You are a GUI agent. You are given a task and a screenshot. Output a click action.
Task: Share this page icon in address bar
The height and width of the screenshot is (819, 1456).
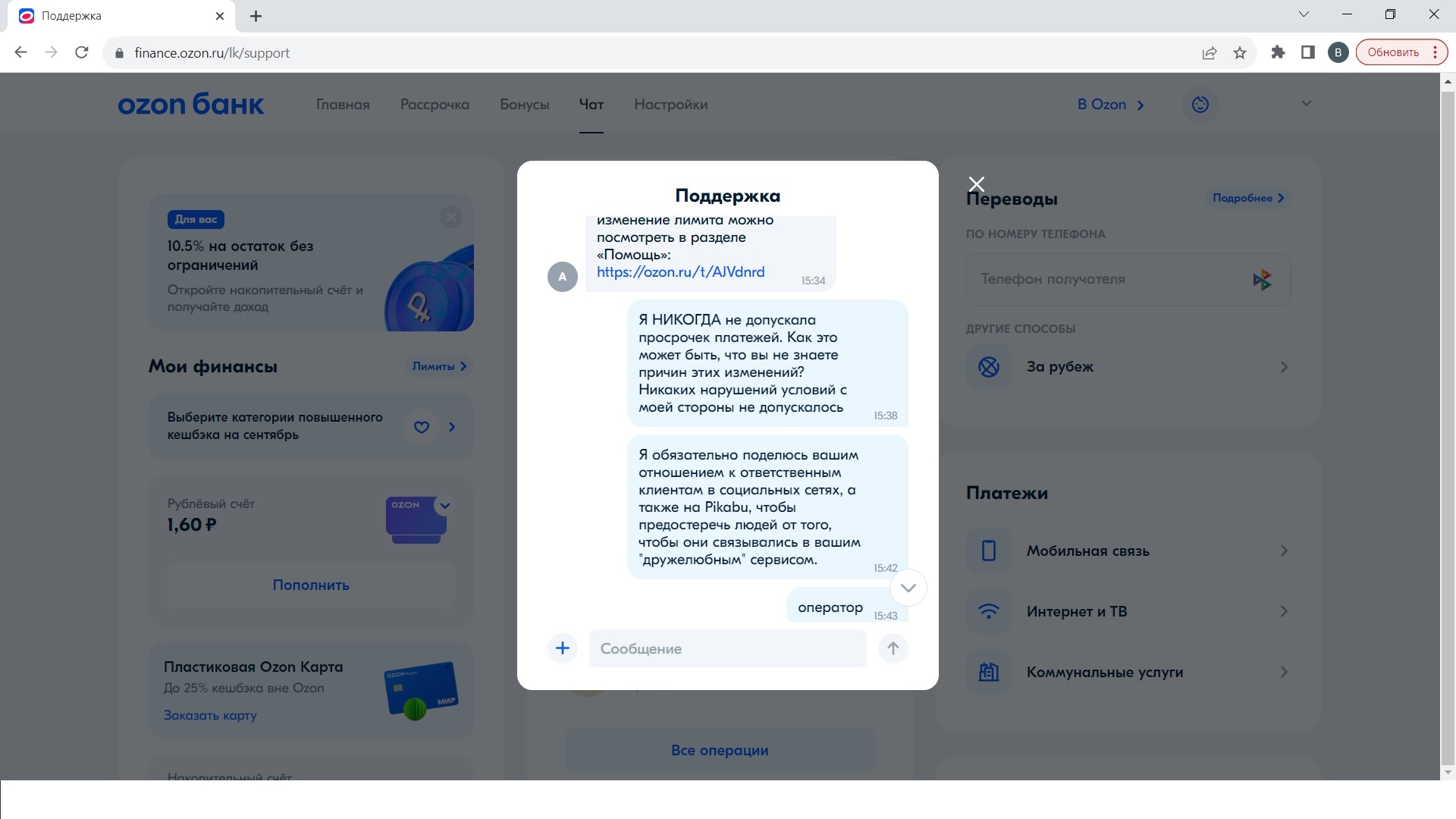[x=1210, y=52]
